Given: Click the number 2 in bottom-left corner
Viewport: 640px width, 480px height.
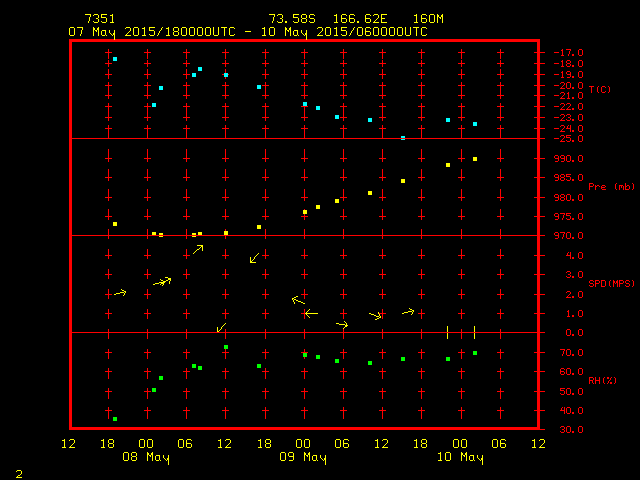Looking at the screenshot, I should coord(18,472).
